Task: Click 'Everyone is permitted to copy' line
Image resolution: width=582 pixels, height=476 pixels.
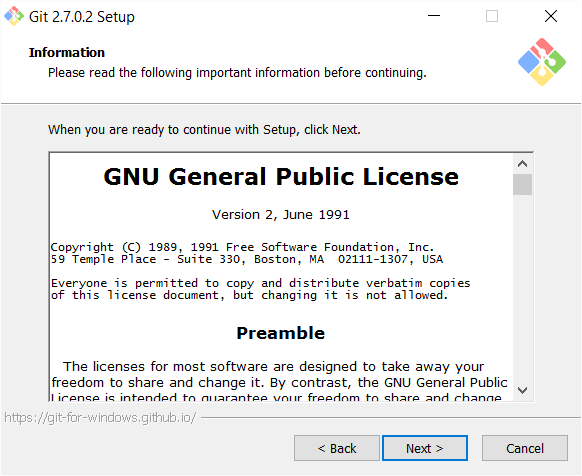Action: pyautogui.click(x=261, y=283)
